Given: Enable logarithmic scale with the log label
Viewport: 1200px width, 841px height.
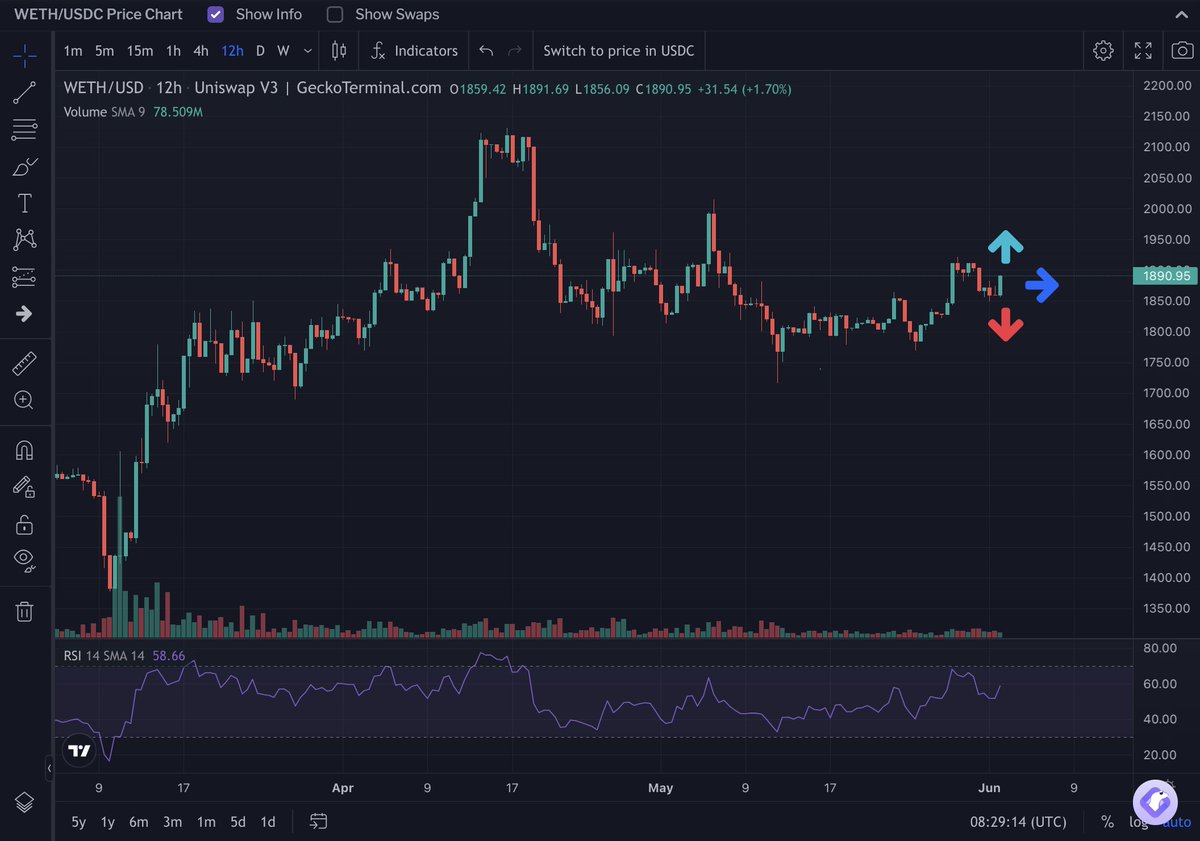Looking at the screenshot, I should pos(1138,821).
